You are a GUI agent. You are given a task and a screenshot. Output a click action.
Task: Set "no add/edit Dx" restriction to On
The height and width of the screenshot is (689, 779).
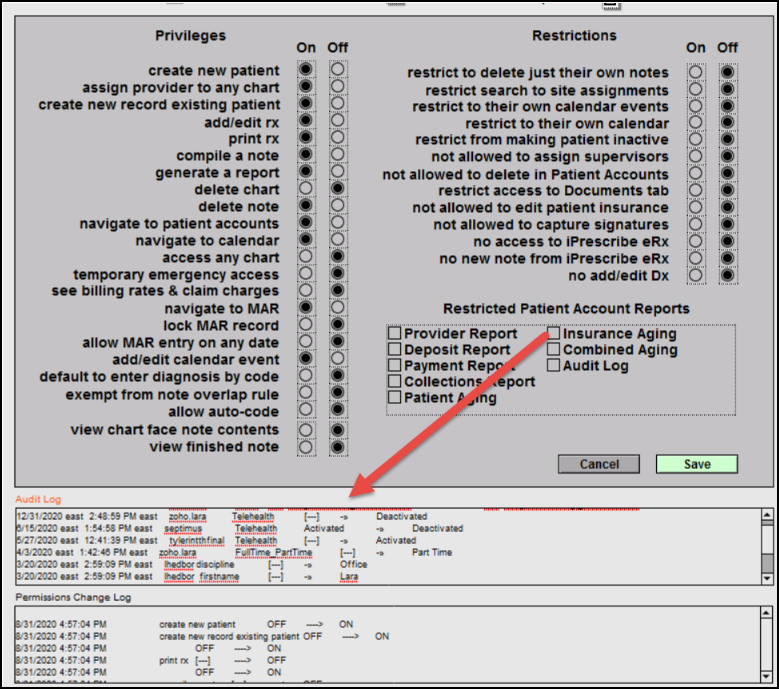click(x=694, y=276)
